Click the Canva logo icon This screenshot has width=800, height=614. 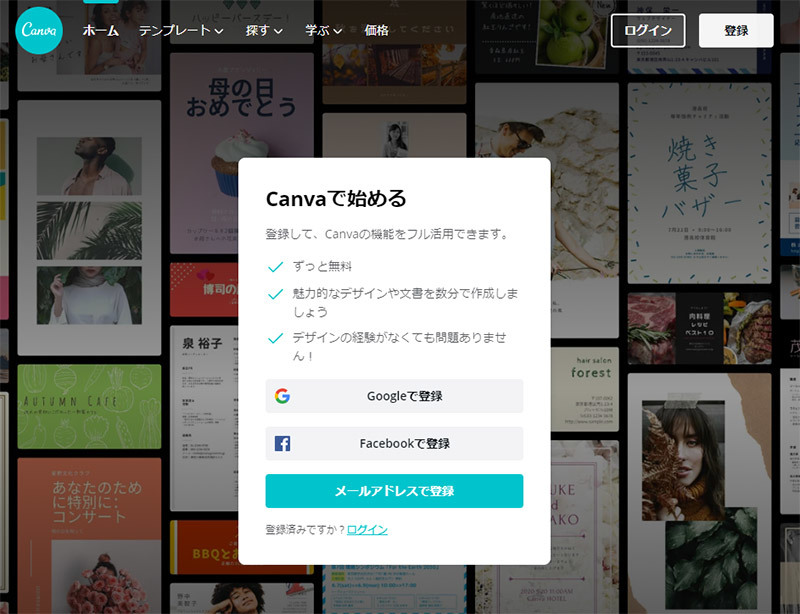[x=39, y=31]
